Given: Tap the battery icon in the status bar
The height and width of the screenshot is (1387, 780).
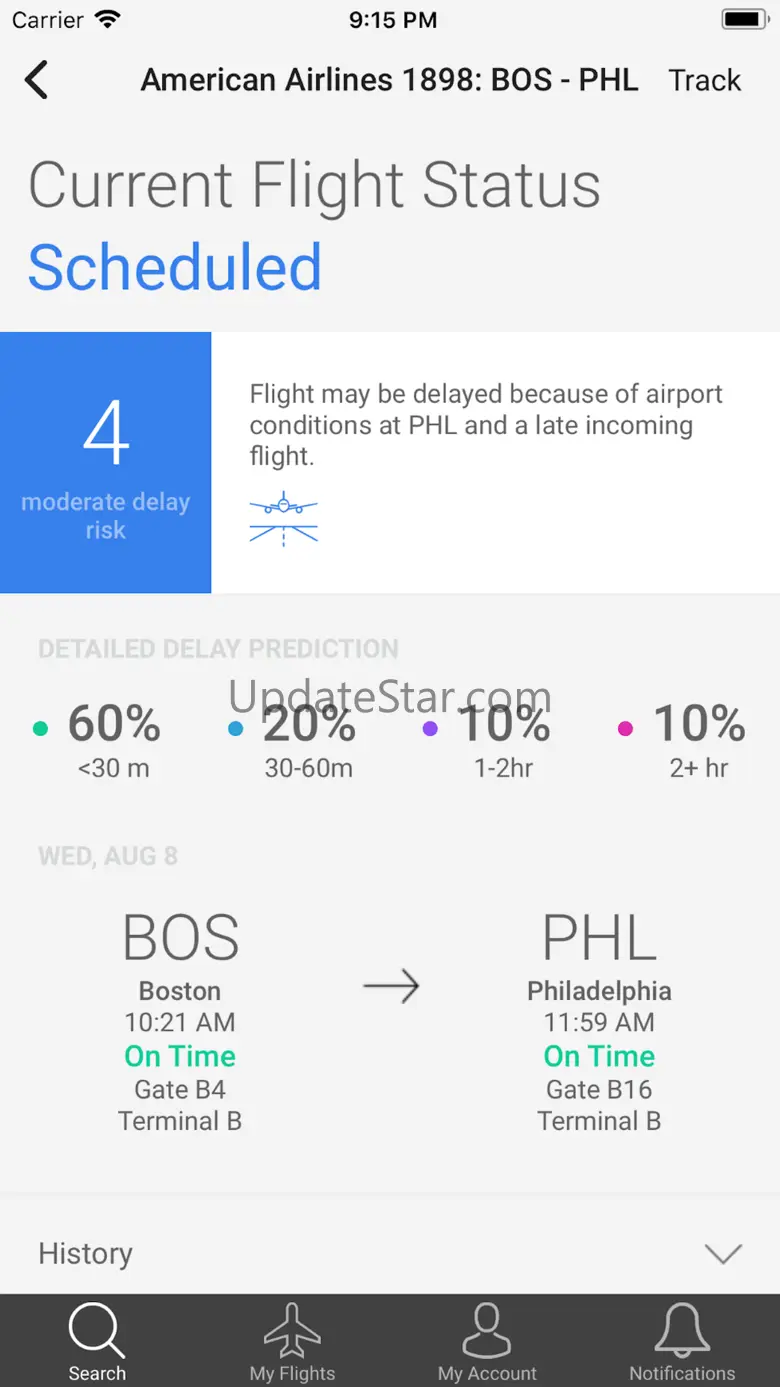Looking at the screenshot, I should 743,19.
